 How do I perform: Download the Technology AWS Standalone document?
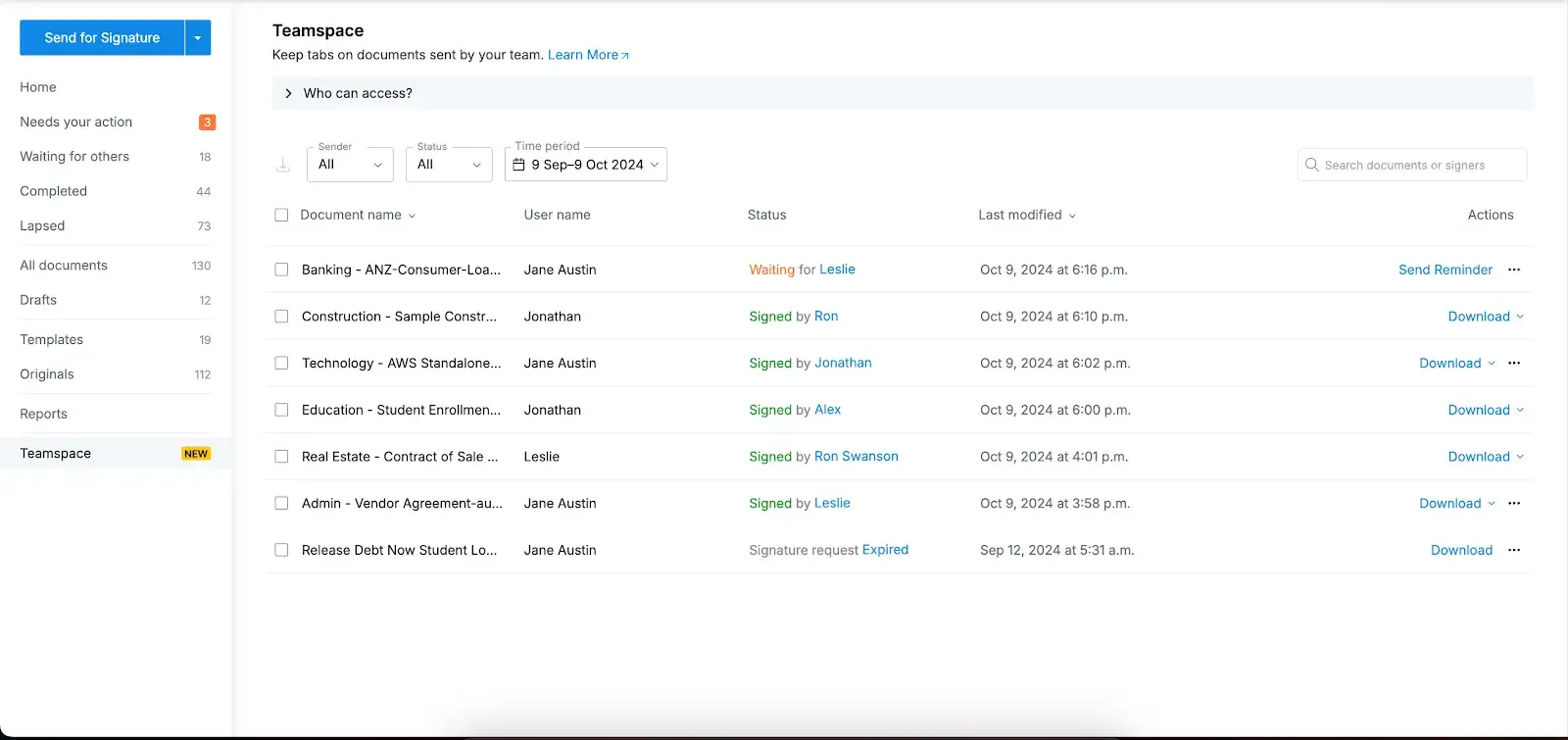(x=1450, y=363)
